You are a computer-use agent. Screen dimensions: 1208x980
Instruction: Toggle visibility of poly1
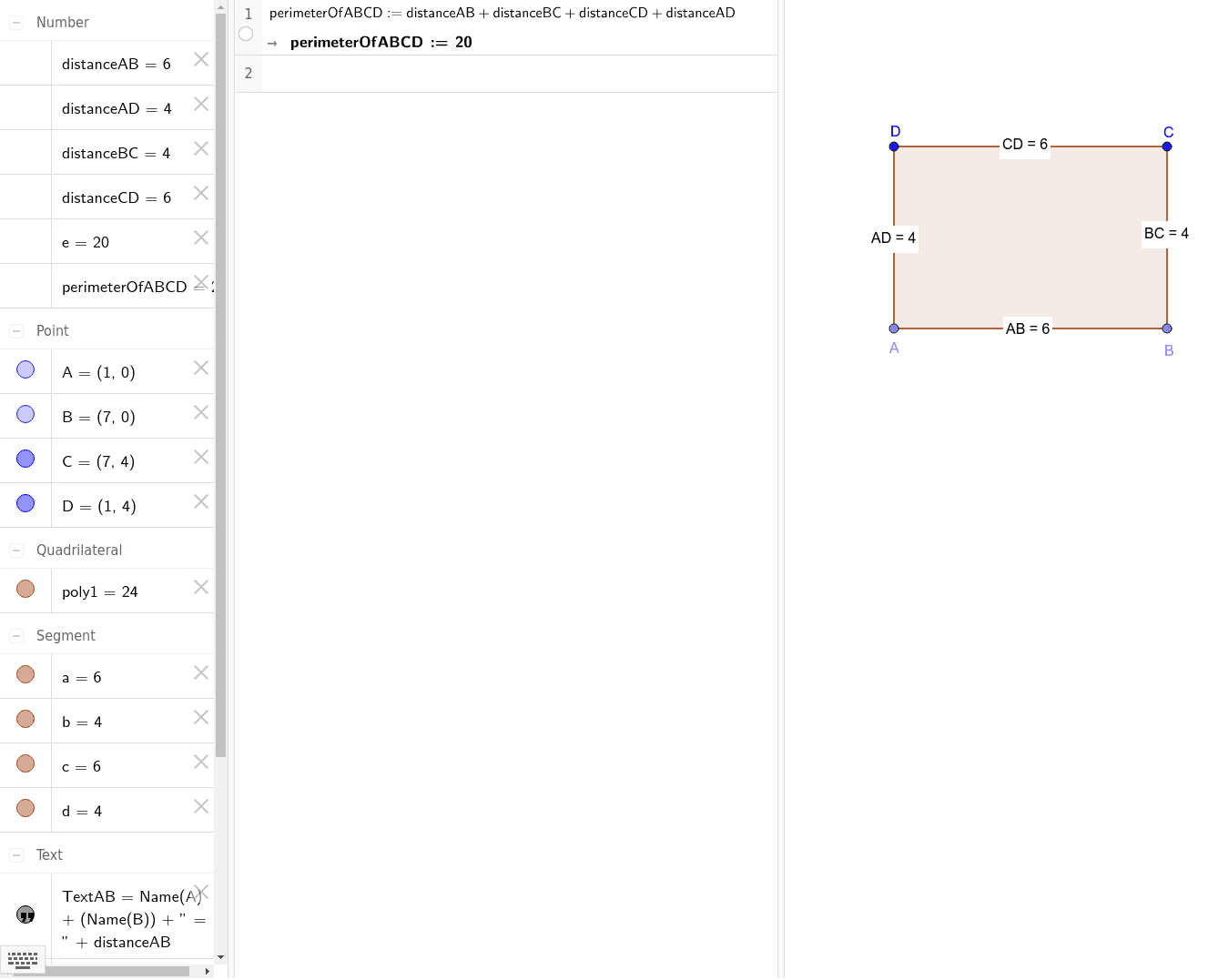tap(25, 589)
